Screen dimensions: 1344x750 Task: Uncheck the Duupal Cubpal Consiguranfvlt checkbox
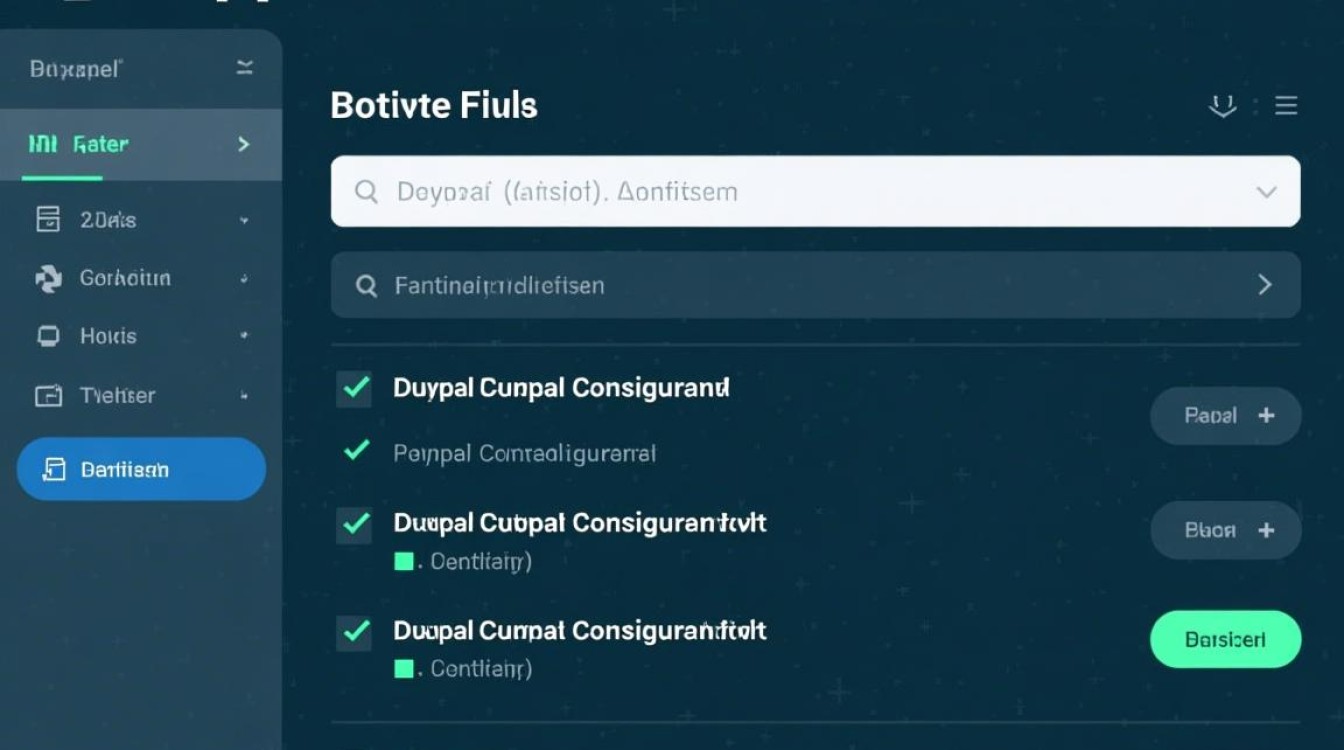pyautogui.click(x=354, y=524)
